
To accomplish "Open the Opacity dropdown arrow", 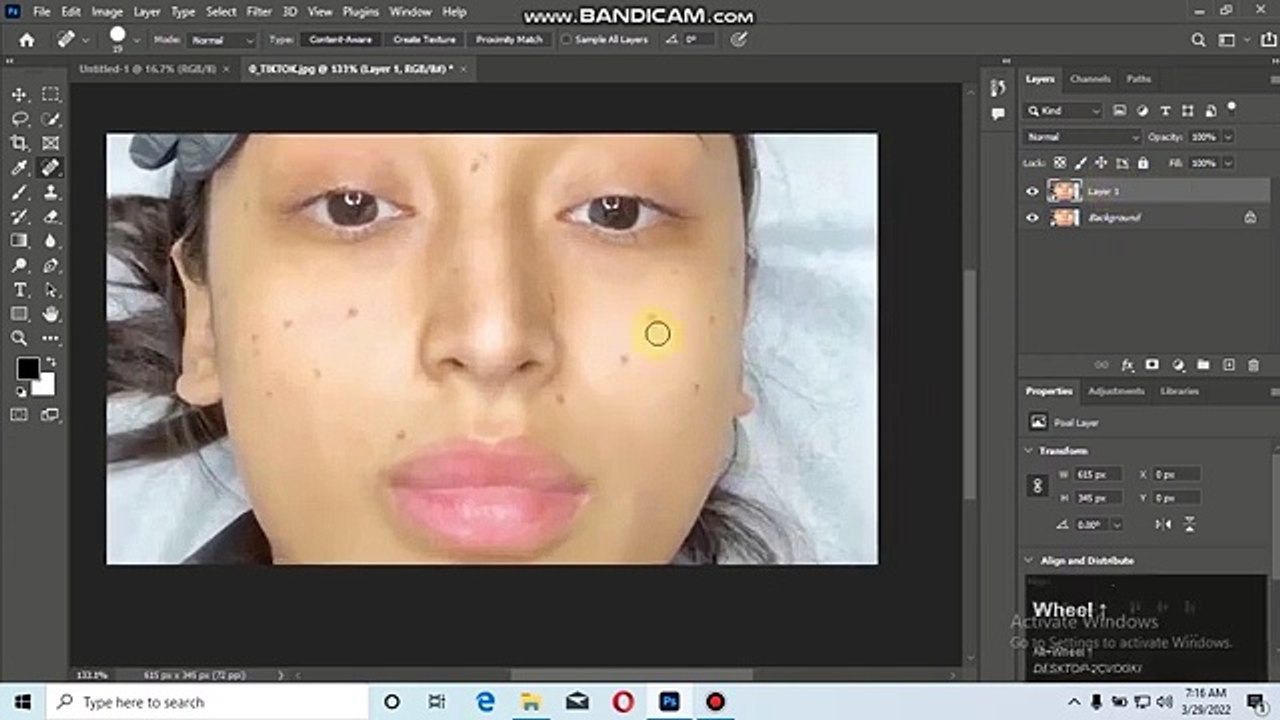I will click(1227, 137).
